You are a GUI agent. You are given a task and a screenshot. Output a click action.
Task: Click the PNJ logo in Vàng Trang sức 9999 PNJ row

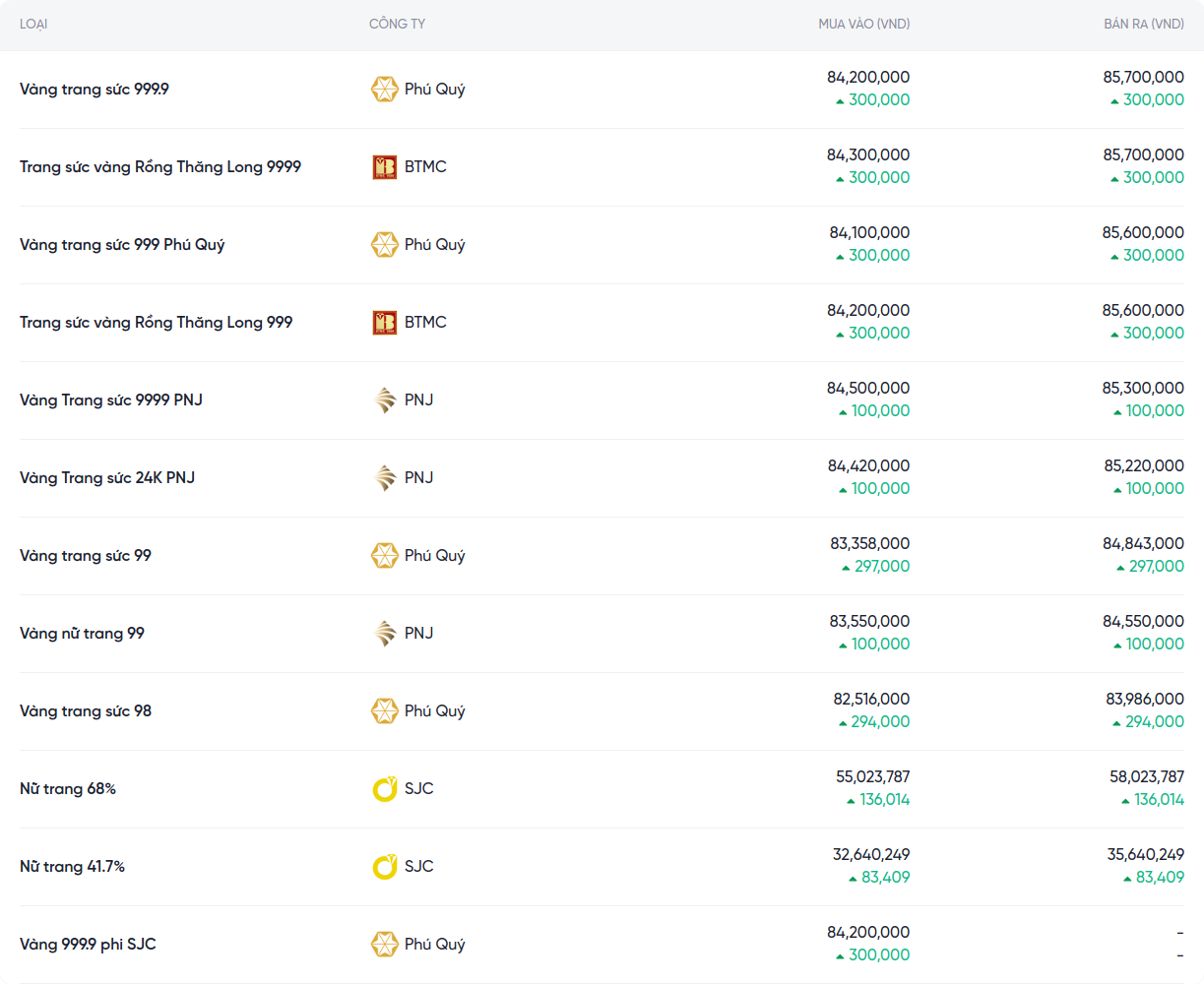pyautogui.click(x=384, y=400)
